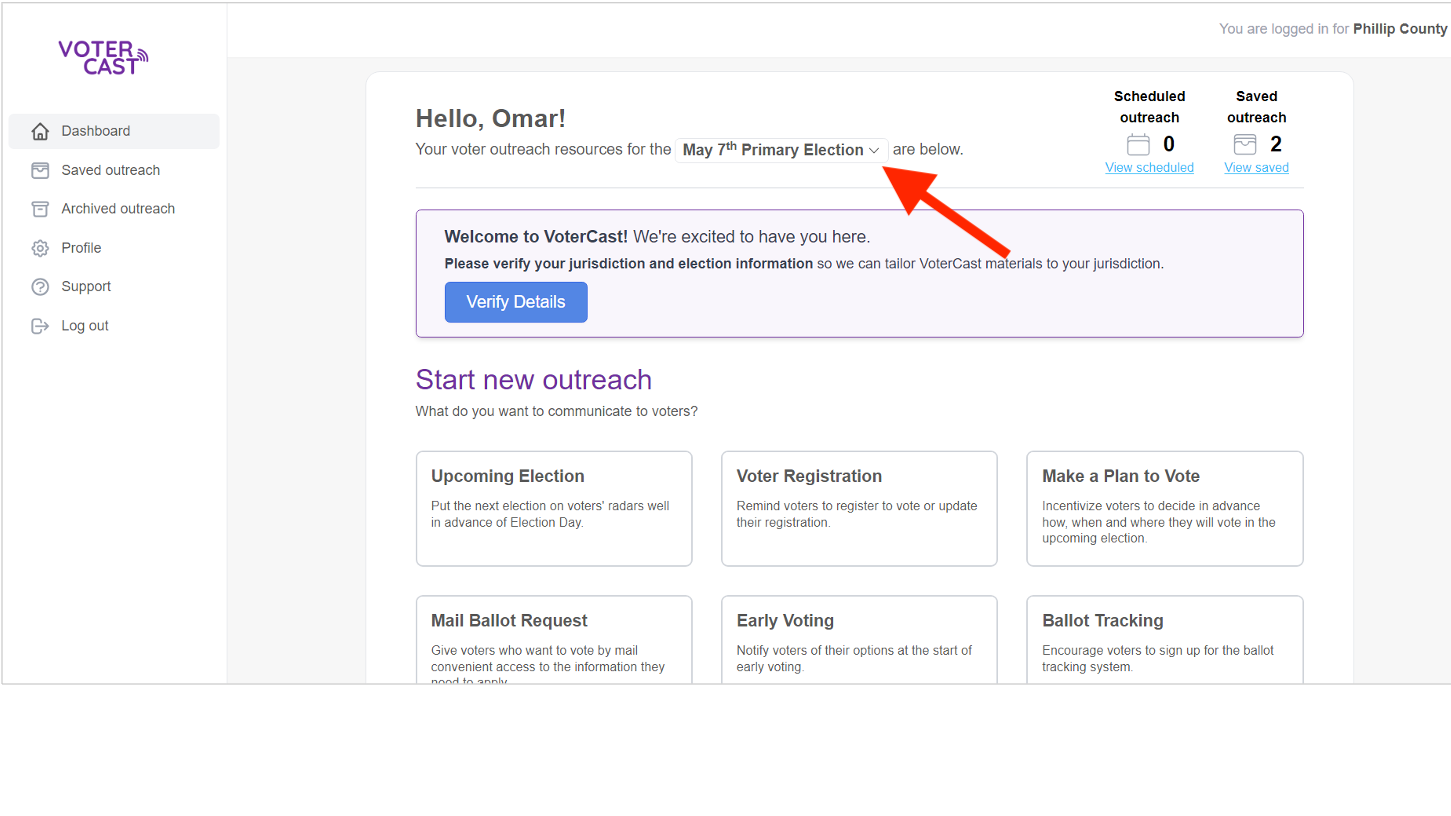Click the Support question mark icon
Viewport: 1451px width, 816px height.
pos(40,287)
